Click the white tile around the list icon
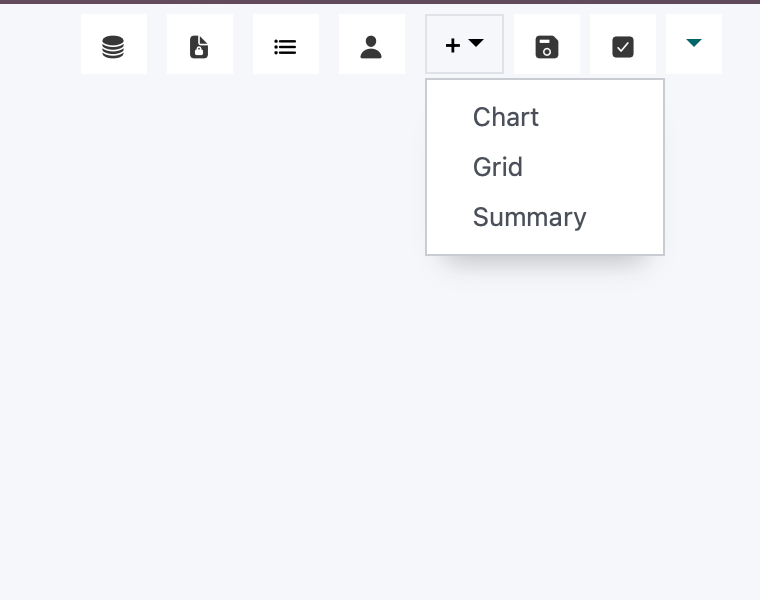This screenshot has height=600, width=760. (286, 44)
